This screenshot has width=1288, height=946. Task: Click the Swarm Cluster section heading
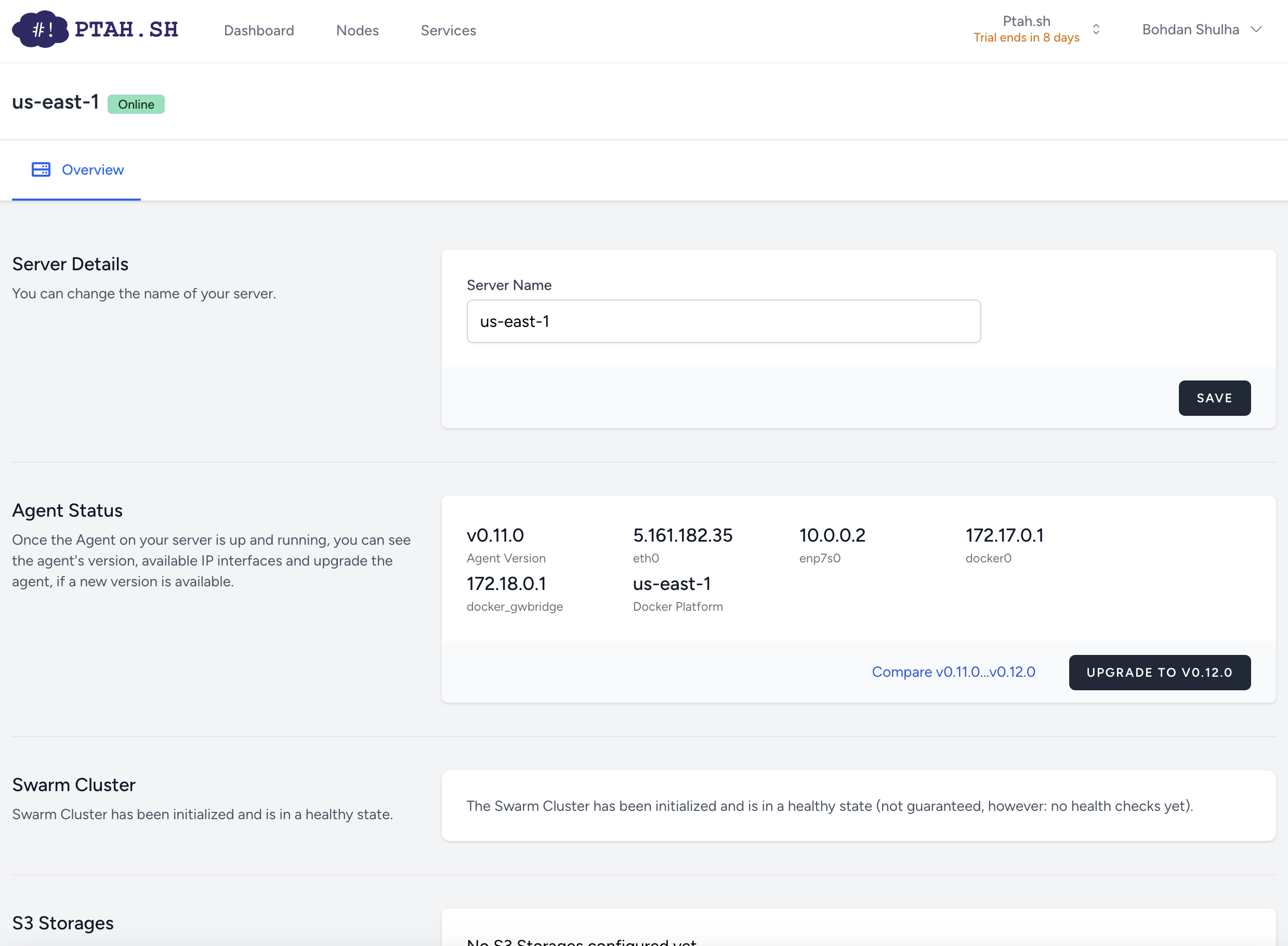pos(74,784)
